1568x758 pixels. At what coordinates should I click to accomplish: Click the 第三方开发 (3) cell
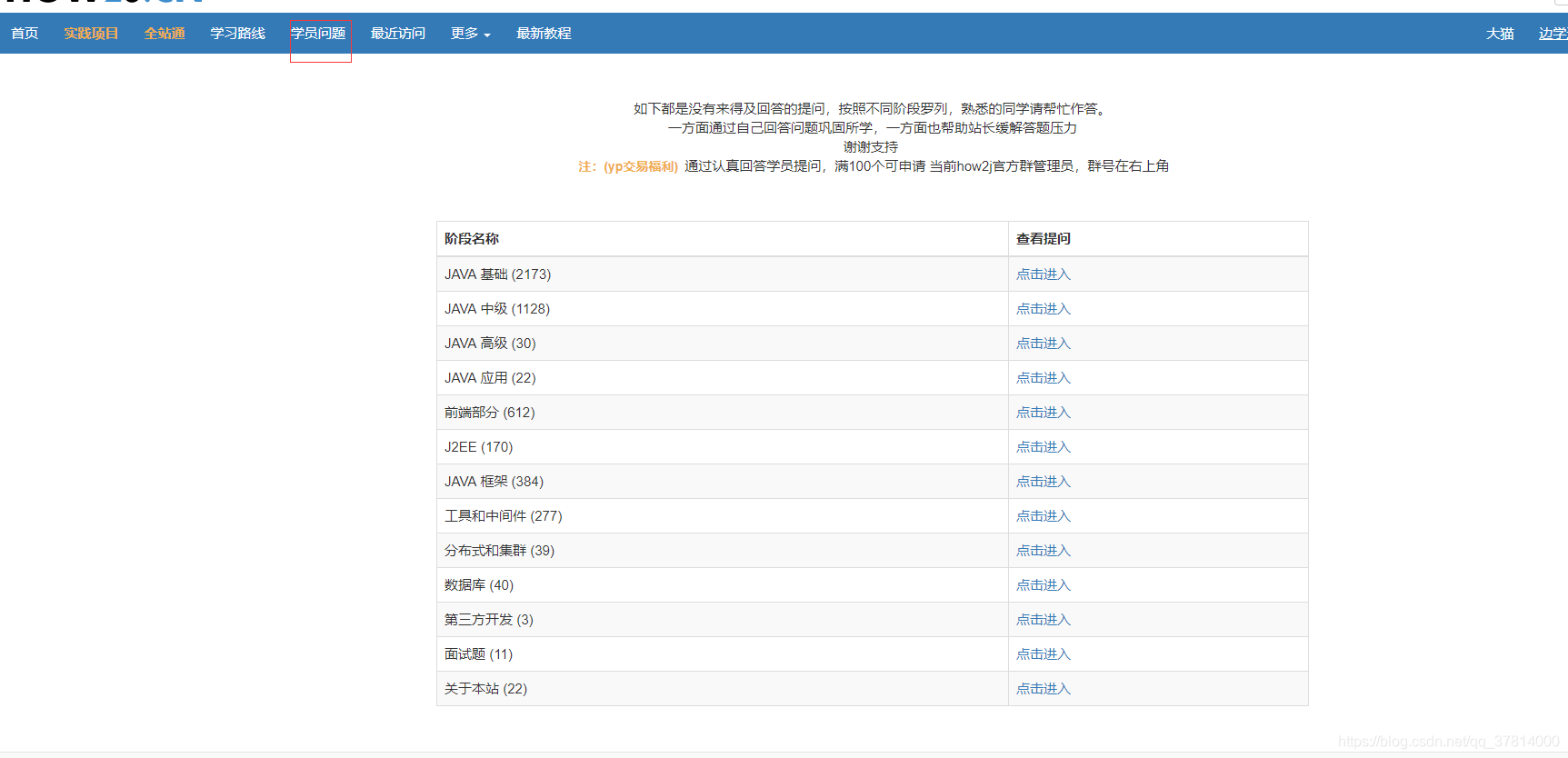[723, 620]
